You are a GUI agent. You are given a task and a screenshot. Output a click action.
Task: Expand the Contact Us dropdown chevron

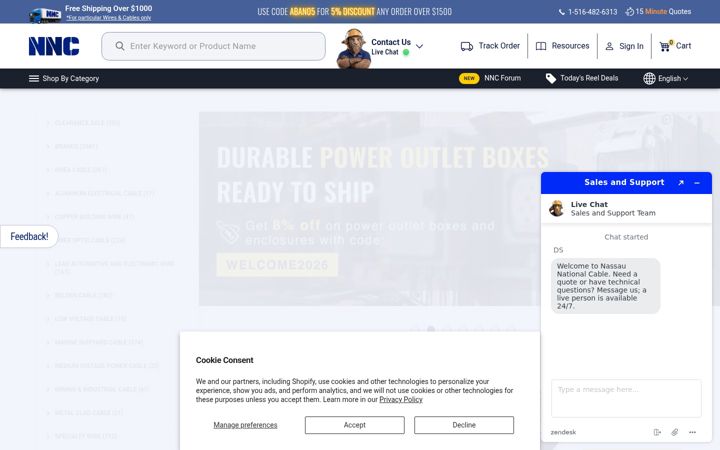419,46
